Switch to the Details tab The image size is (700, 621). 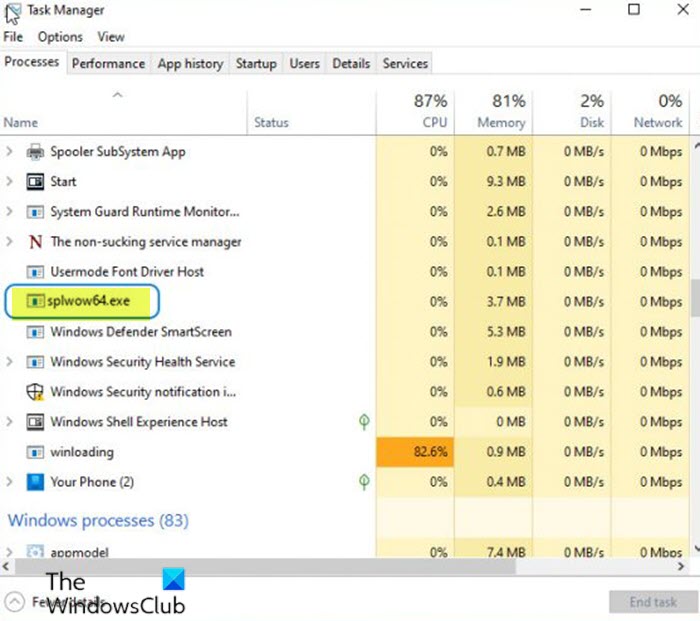tap(351, 63)
